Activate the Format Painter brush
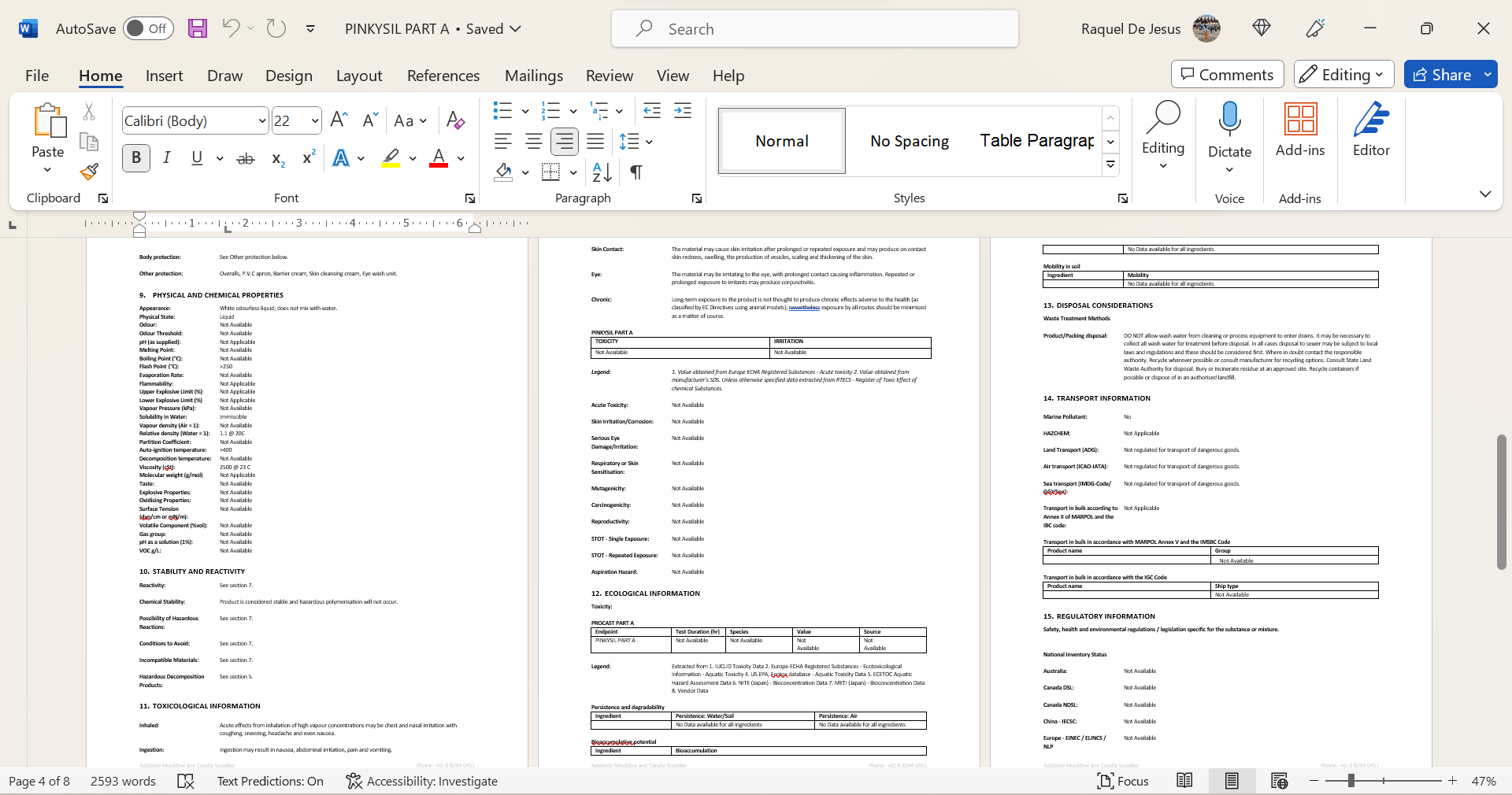Screen dimensions: 1512x795 [x=89, y=172]
